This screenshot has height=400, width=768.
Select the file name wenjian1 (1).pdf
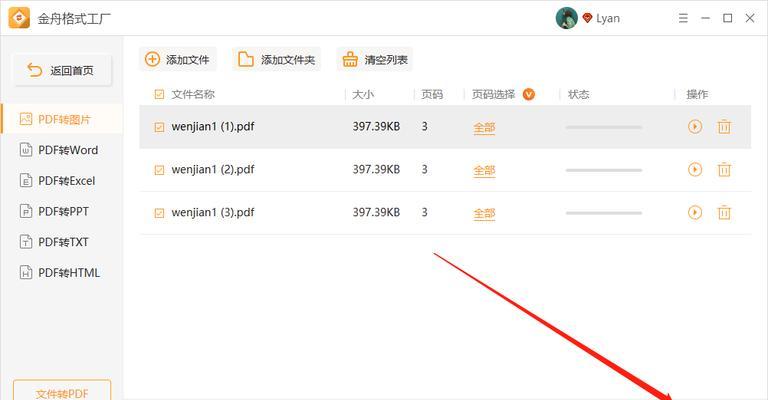coord(213,127)
